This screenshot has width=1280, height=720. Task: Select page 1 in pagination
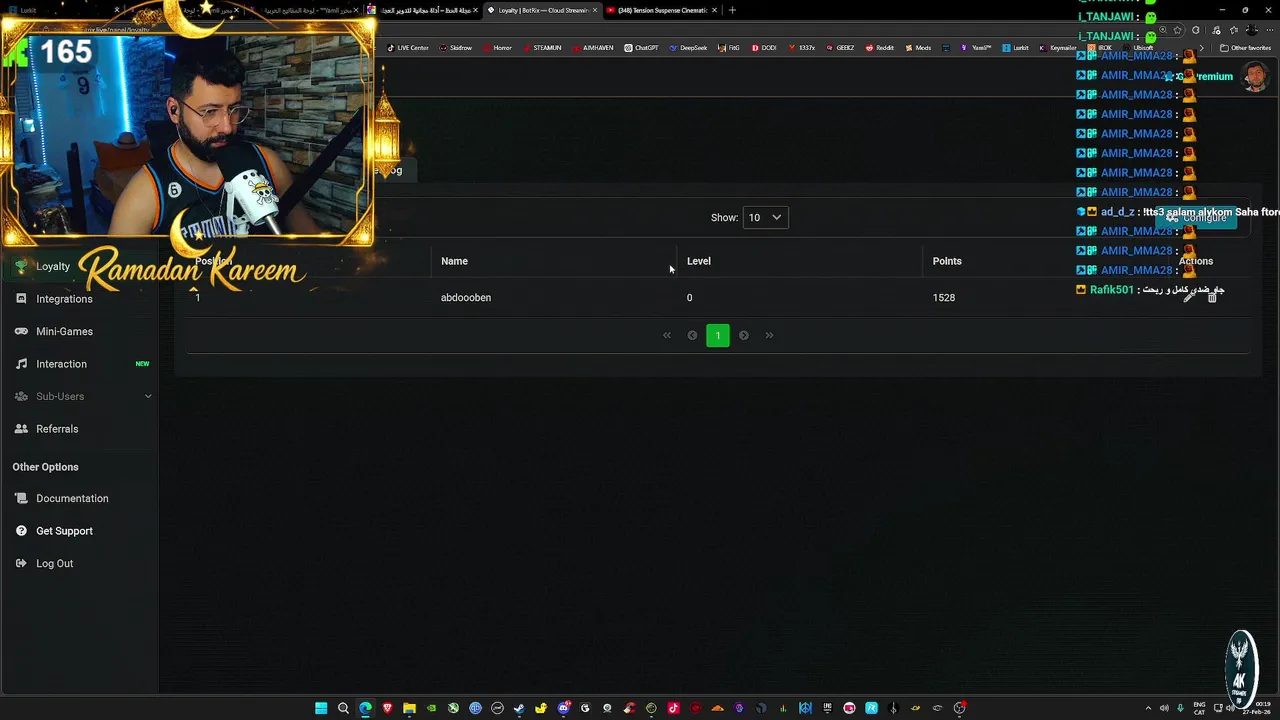pyautogui.click(x=718, y=335)
